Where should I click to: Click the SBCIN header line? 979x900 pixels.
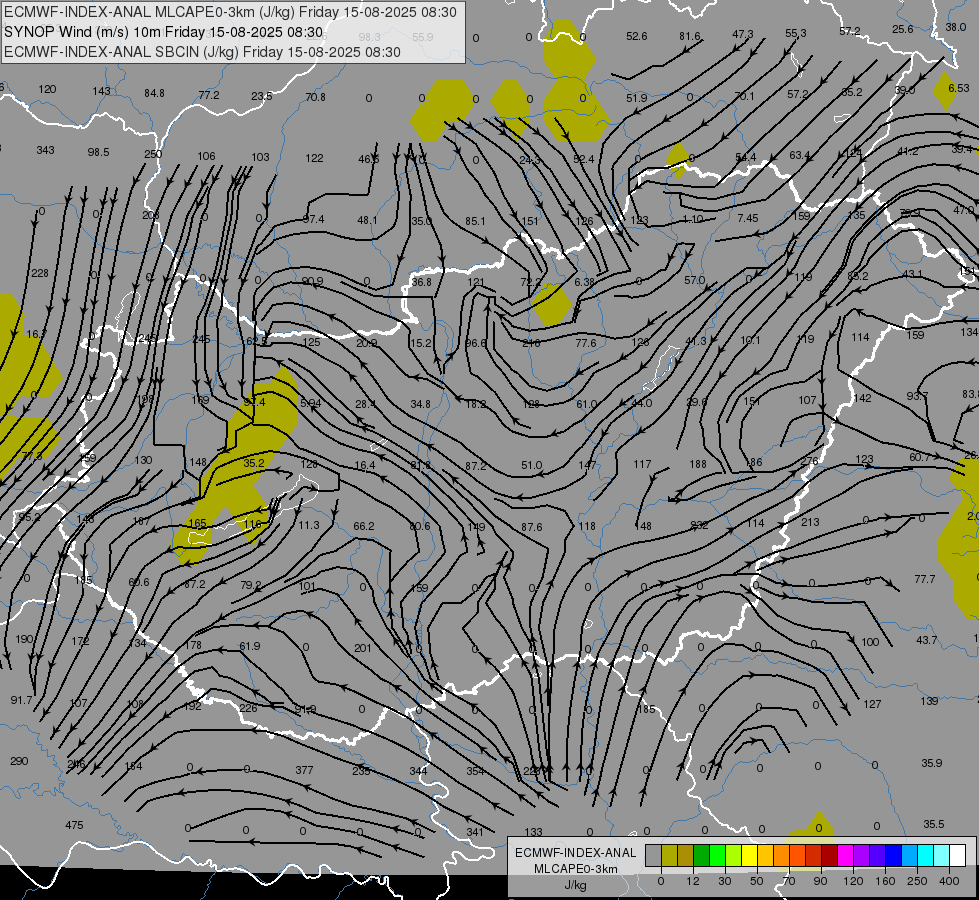202,52
